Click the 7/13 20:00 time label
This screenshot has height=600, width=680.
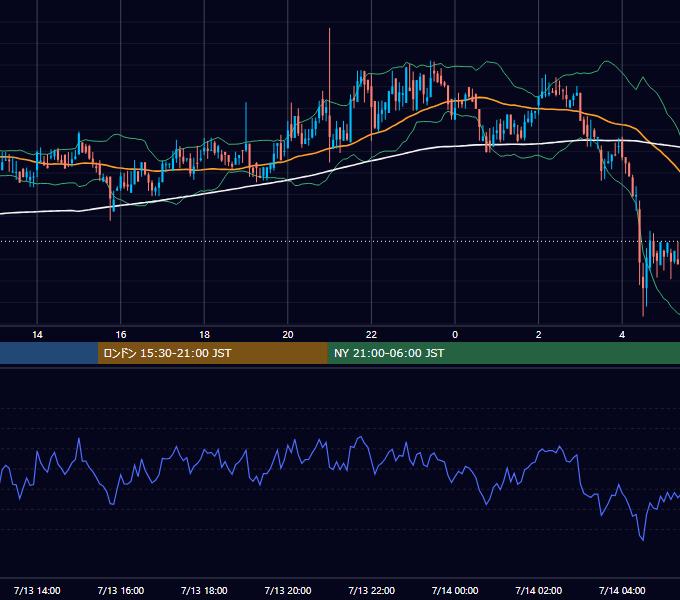288,590
